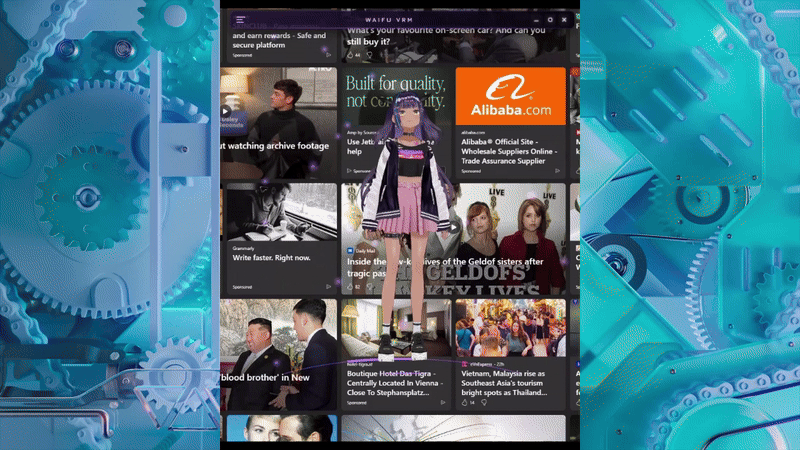Open 'earn rewards - Safe and secure platform' ad
The image size is (800, 450).
click(x=279, y=40)
